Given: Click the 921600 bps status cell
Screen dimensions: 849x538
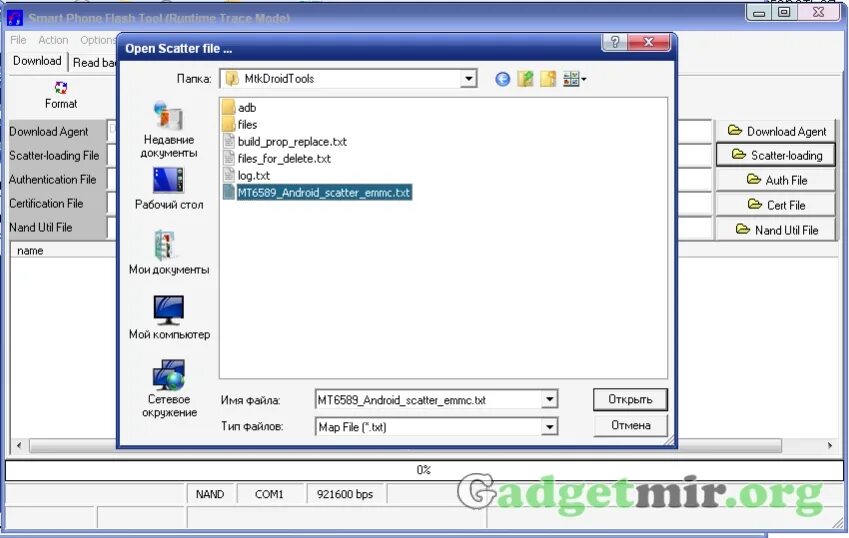Looking at the screenshot, I should pyautogui.click(x=345, y=494).
